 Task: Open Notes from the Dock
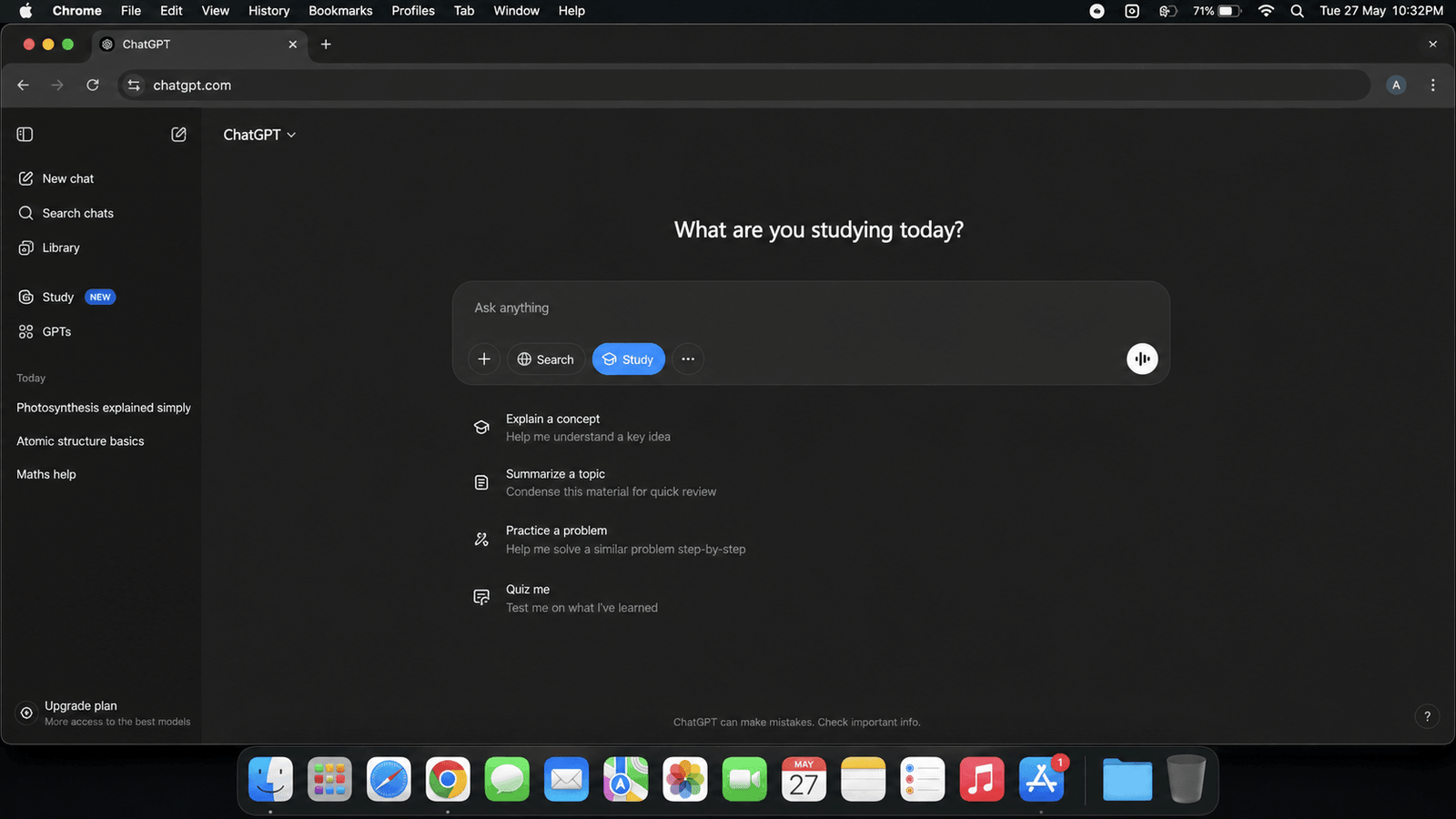(x=863, y=779)
